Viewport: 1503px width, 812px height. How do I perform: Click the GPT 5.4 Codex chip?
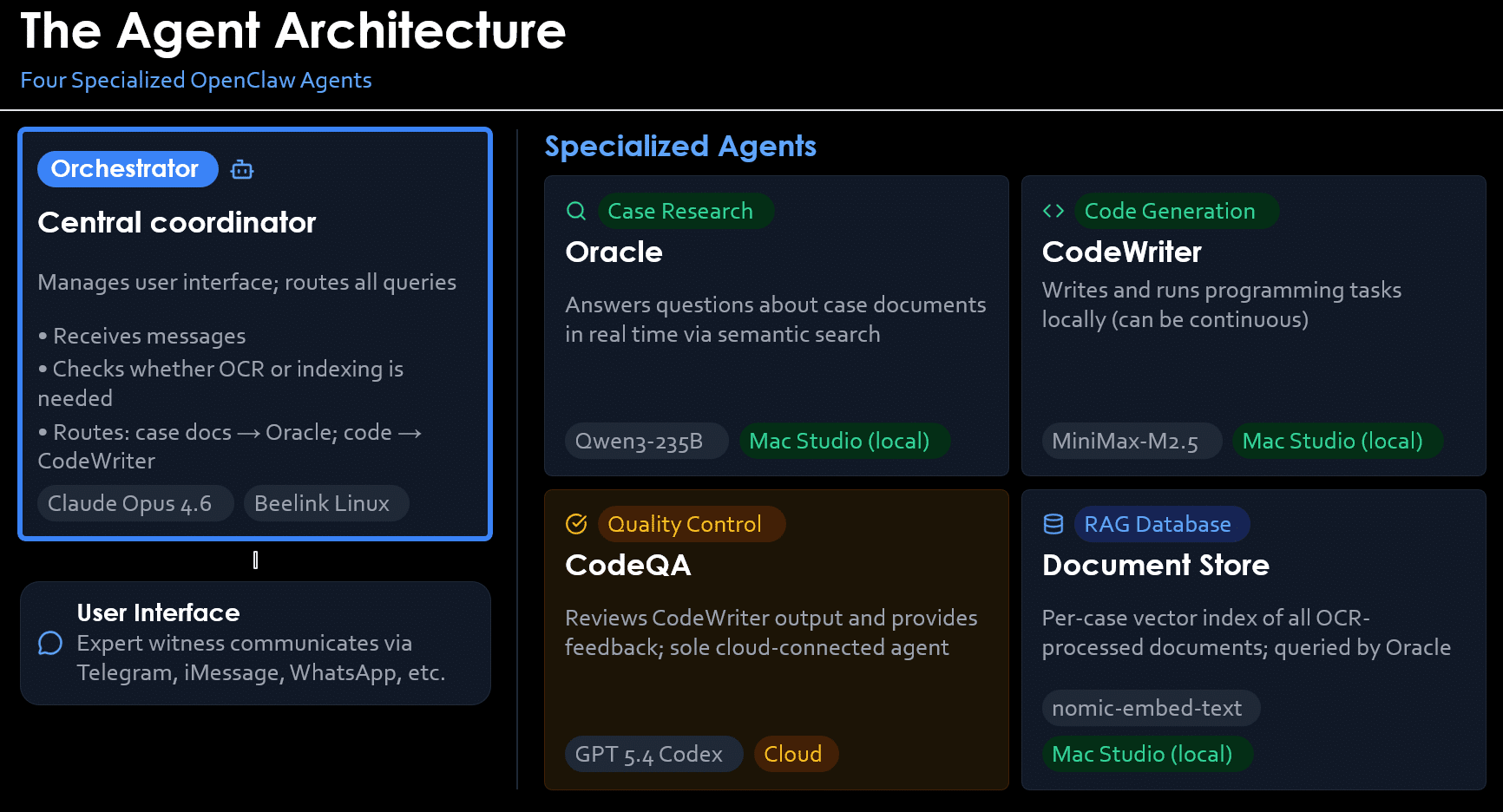click(x=653, y=754)
